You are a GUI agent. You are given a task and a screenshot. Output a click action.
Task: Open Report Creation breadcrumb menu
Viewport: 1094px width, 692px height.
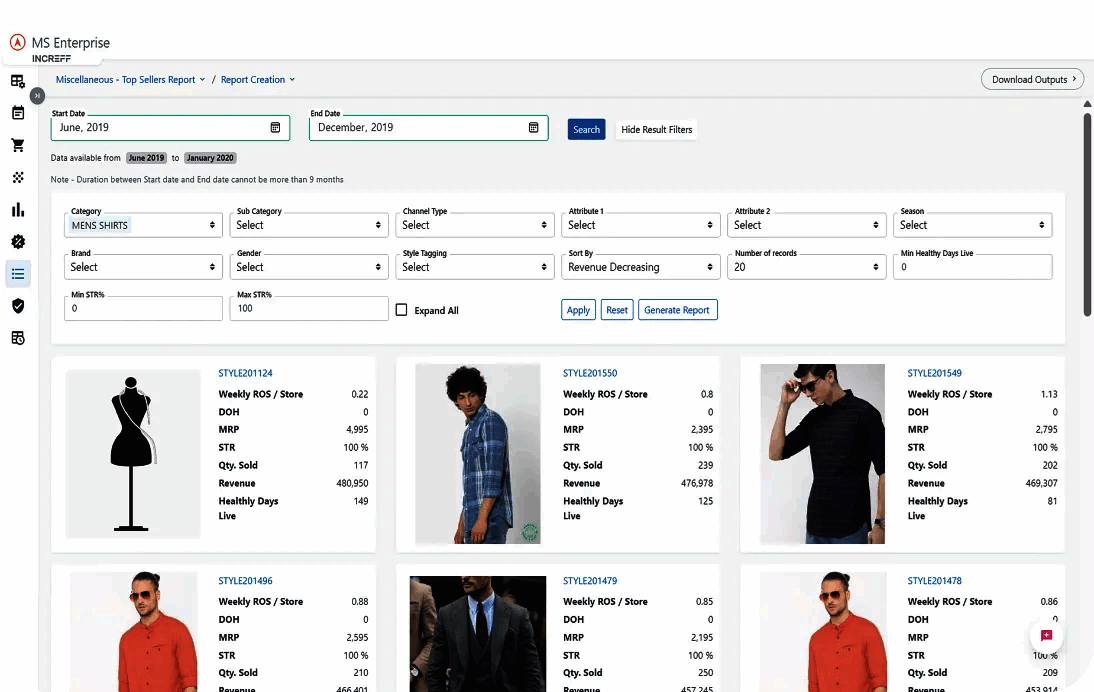click(x=257, y=80)
